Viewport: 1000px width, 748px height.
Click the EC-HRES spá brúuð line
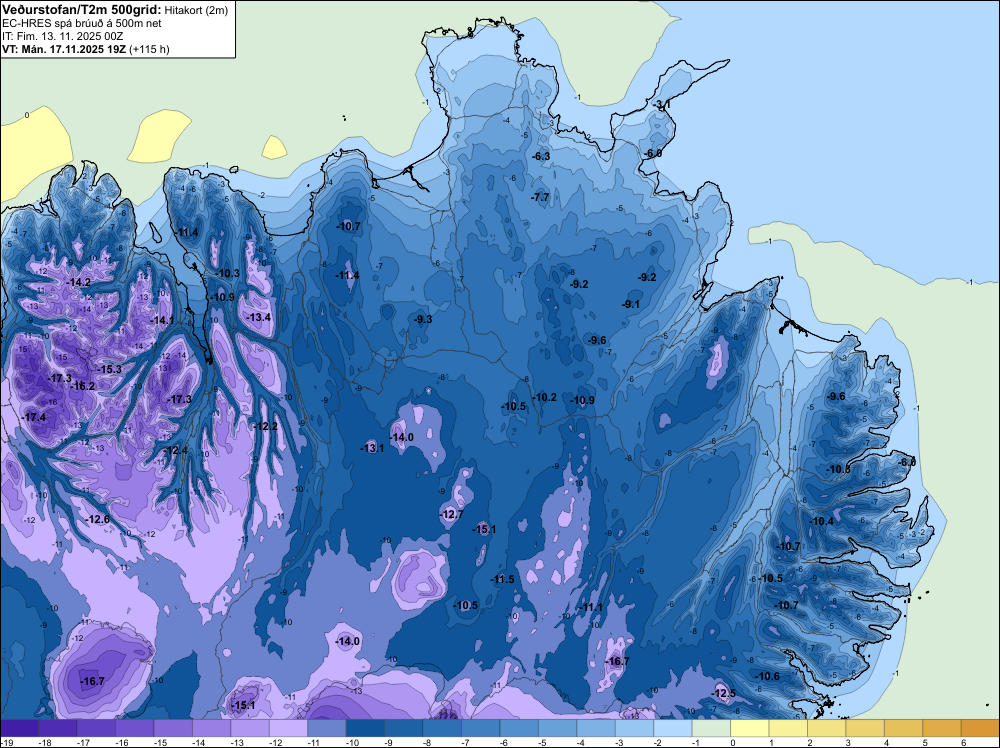(82, 24)
